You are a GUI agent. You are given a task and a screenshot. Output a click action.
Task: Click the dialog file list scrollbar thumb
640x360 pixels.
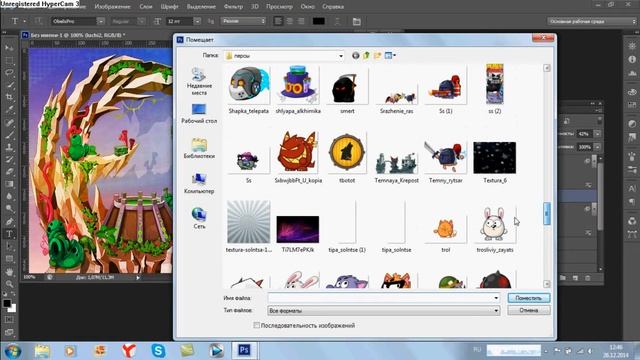pos(547,213)
